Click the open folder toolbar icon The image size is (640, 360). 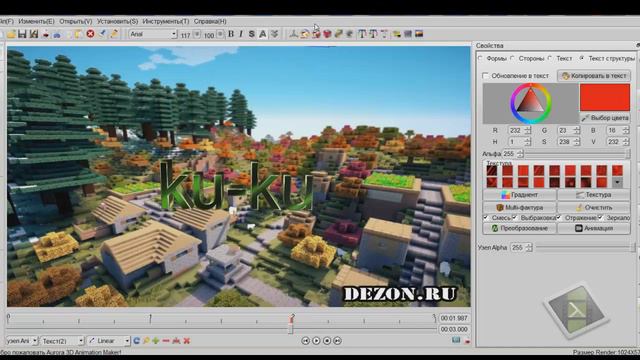coord(11,34)
